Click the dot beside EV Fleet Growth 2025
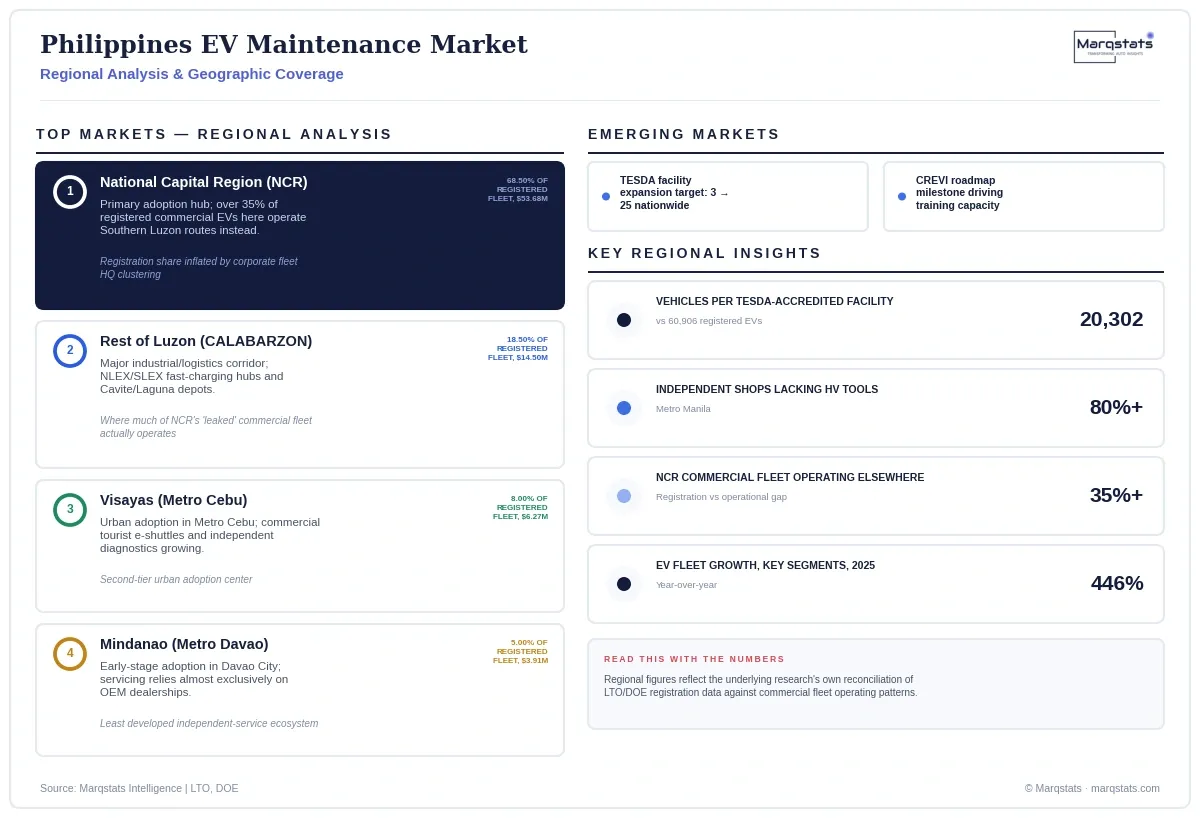Screen dimensions: 1200x818 [624, 584]
